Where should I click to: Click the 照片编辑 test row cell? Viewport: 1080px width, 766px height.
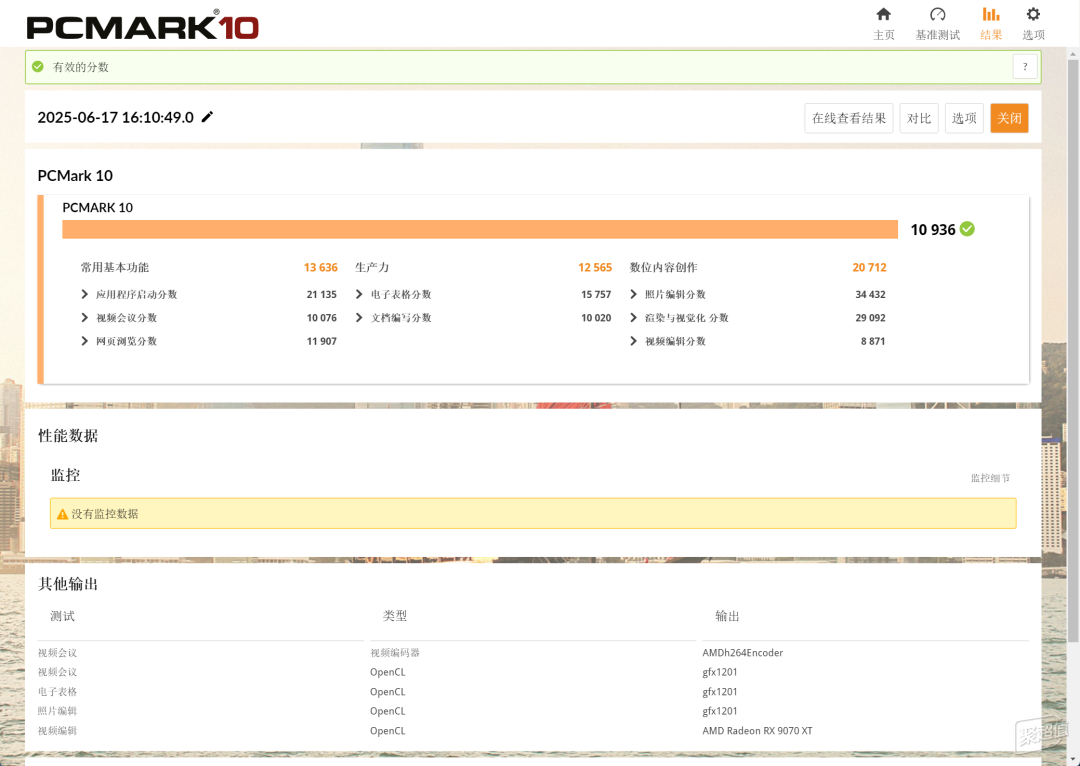click(57, 711)
